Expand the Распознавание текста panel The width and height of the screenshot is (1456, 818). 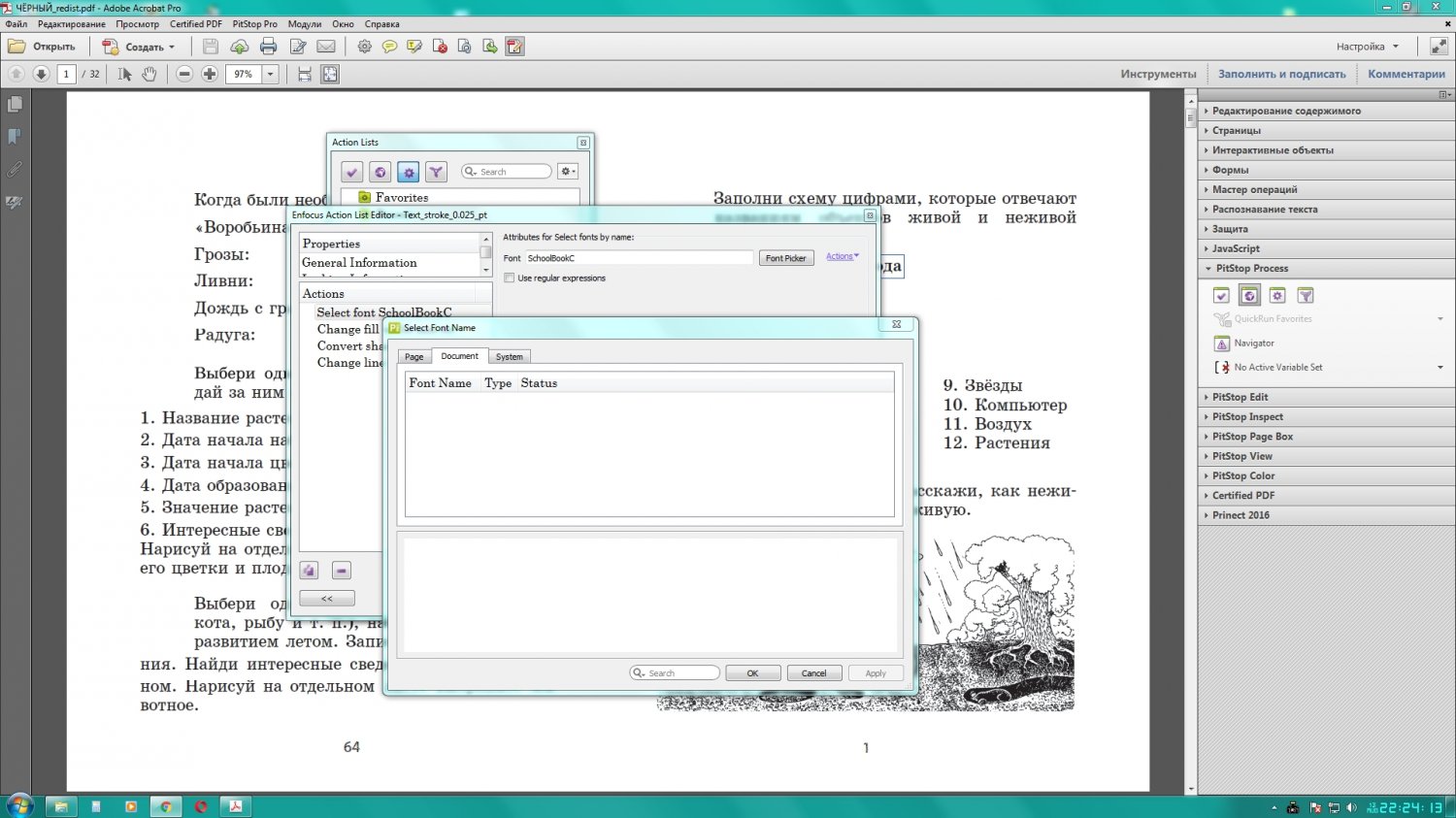1325,209
